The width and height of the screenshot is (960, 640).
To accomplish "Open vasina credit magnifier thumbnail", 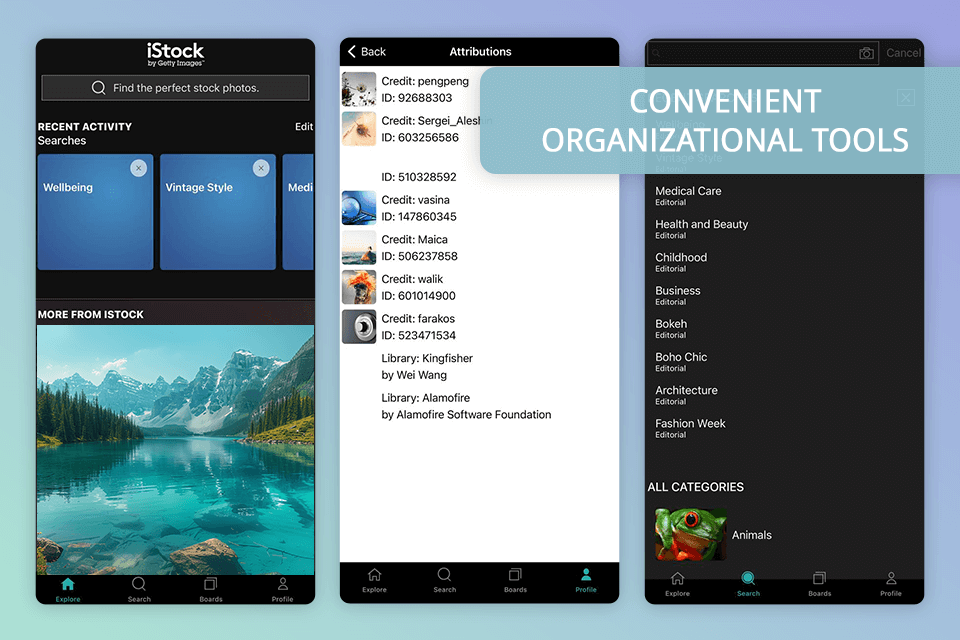I will coord(359,208).
